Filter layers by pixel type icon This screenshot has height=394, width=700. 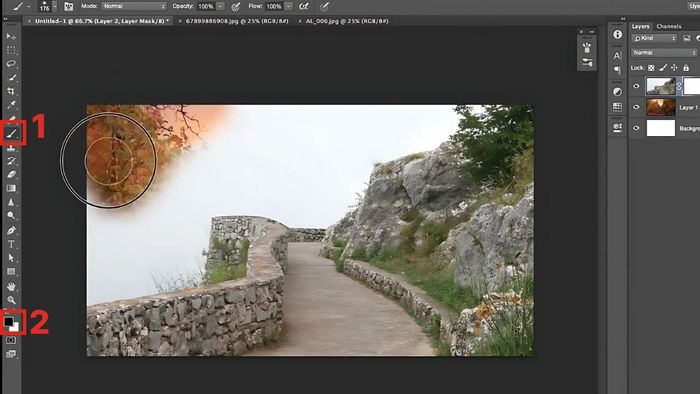(x=687, y=38)
